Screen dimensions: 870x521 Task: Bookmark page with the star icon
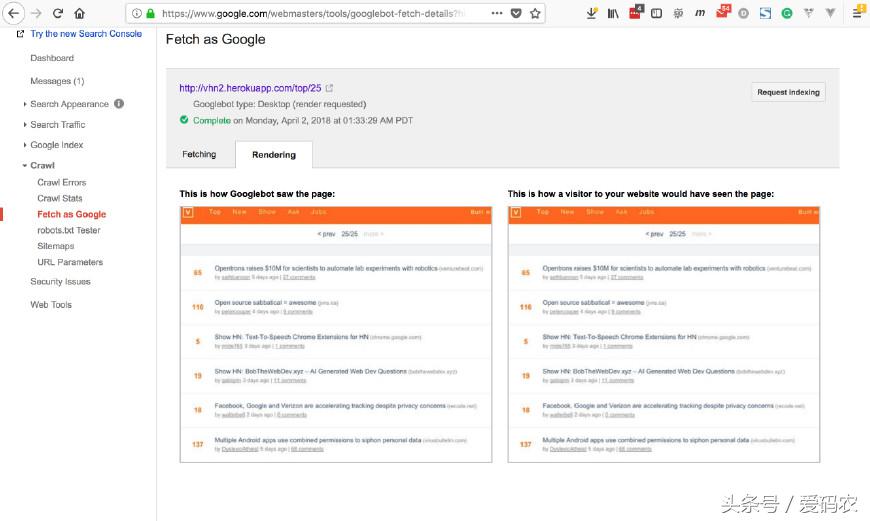[535, 13]
